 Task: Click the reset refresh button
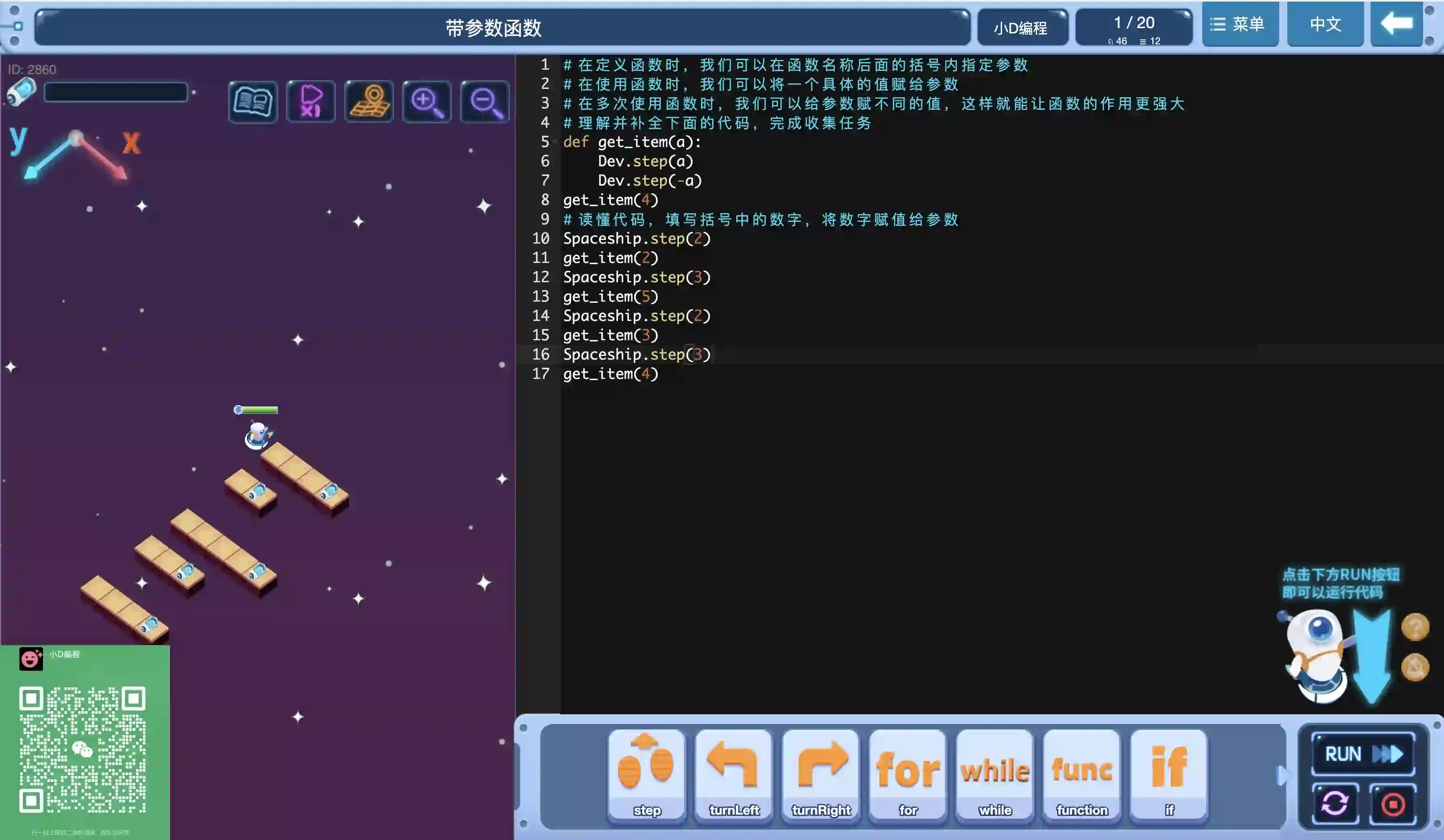click(1335, 803)
